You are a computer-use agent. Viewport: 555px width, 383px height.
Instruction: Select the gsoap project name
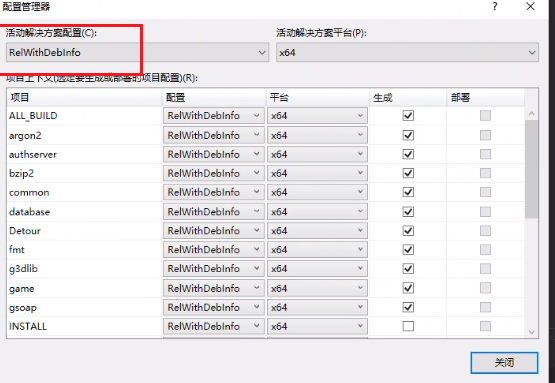point(23,308)
